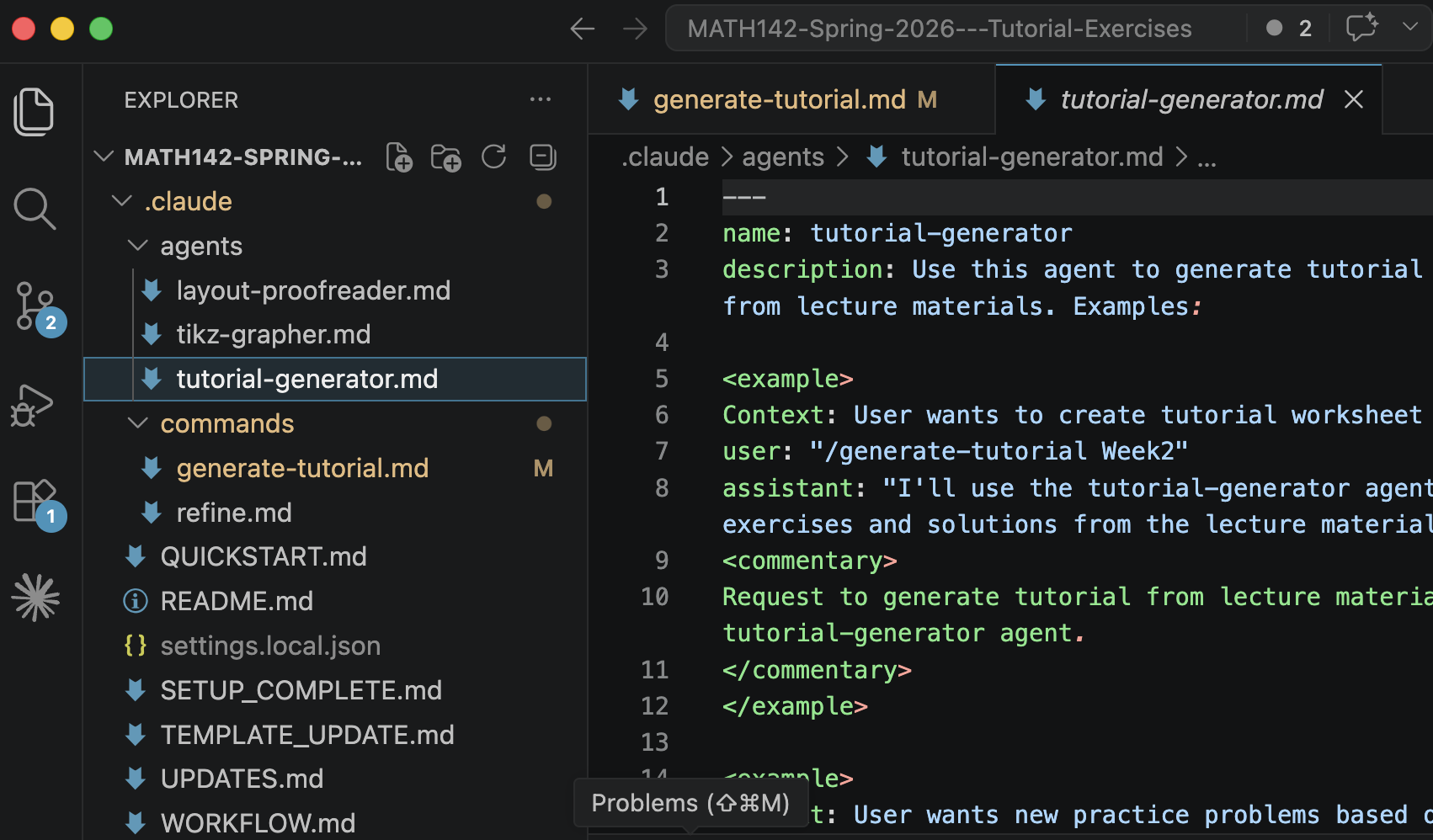Collapse the commands folder
1433x840 pixels.
coord(137,423)
